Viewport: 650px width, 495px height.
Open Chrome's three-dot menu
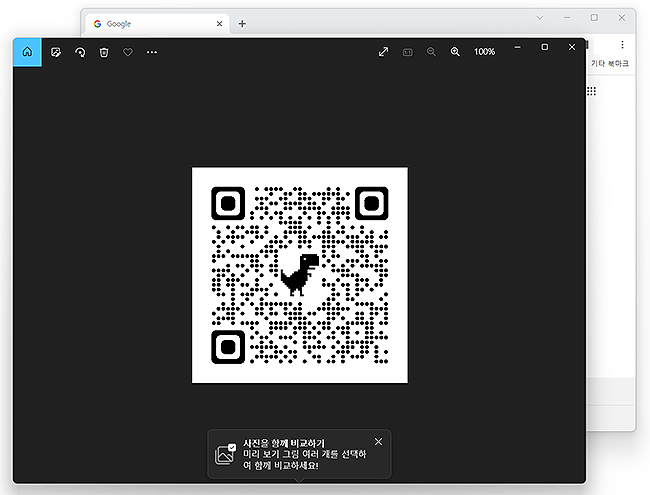[x=622, y=45]
